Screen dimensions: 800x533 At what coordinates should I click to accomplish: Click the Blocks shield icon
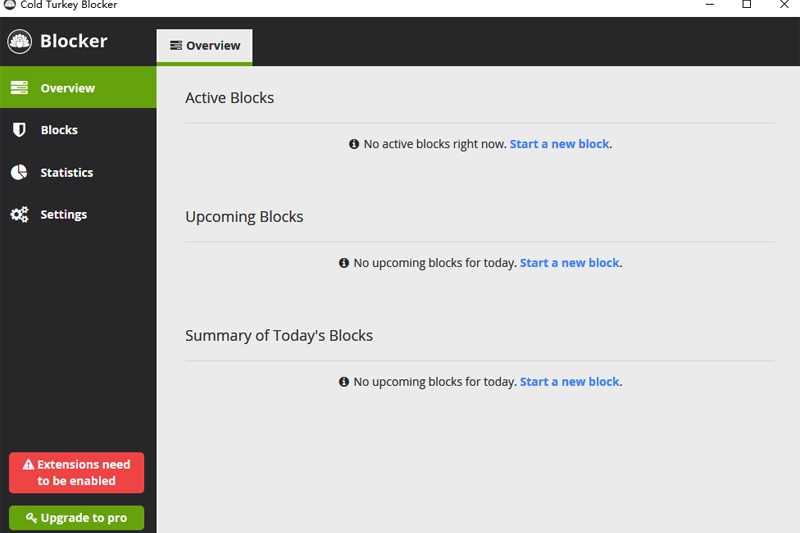tap(19, 130)
